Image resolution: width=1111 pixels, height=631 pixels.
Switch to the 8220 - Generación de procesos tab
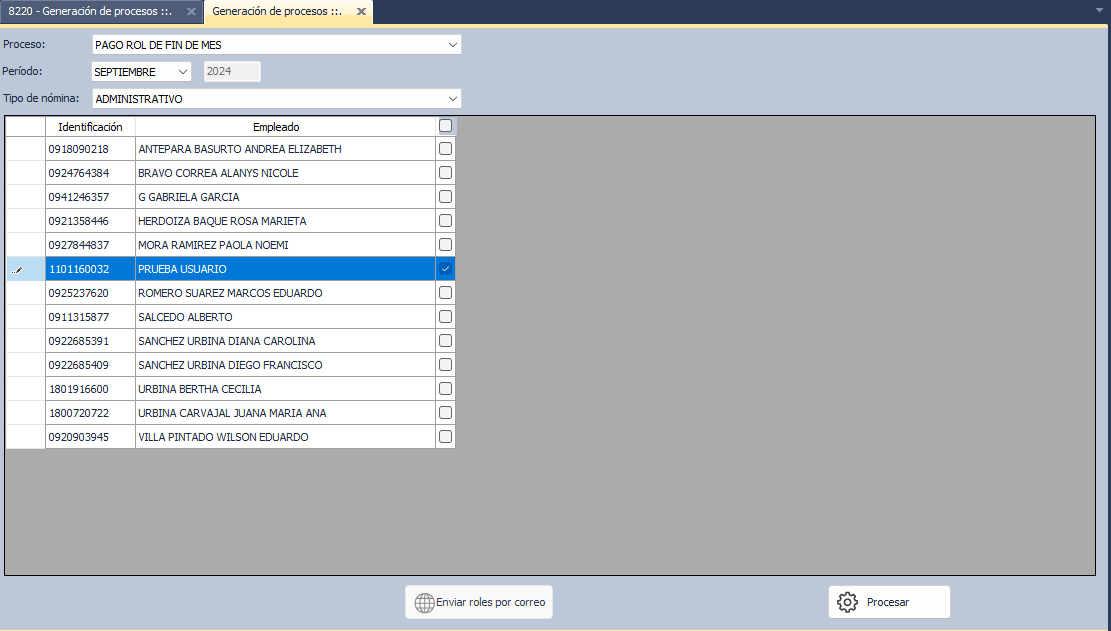pyautogui.click(x=90, y=12)
